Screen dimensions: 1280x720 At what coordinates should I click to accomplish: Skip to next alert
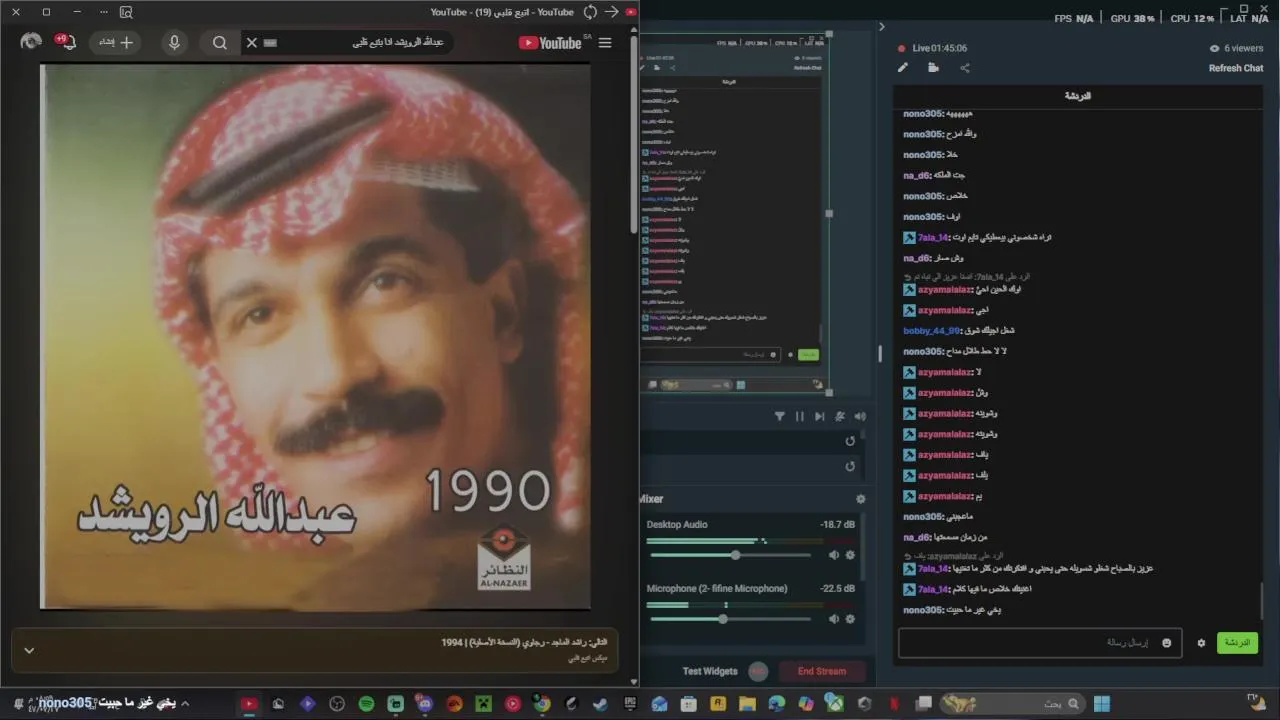pos(820,416)
